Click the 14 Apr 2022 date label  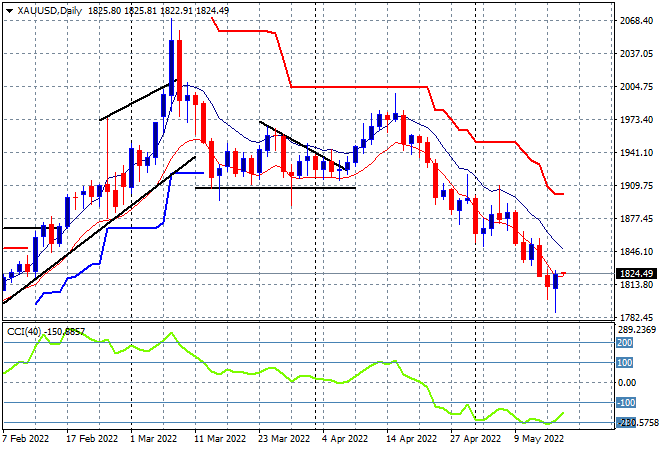coord(411,439)
